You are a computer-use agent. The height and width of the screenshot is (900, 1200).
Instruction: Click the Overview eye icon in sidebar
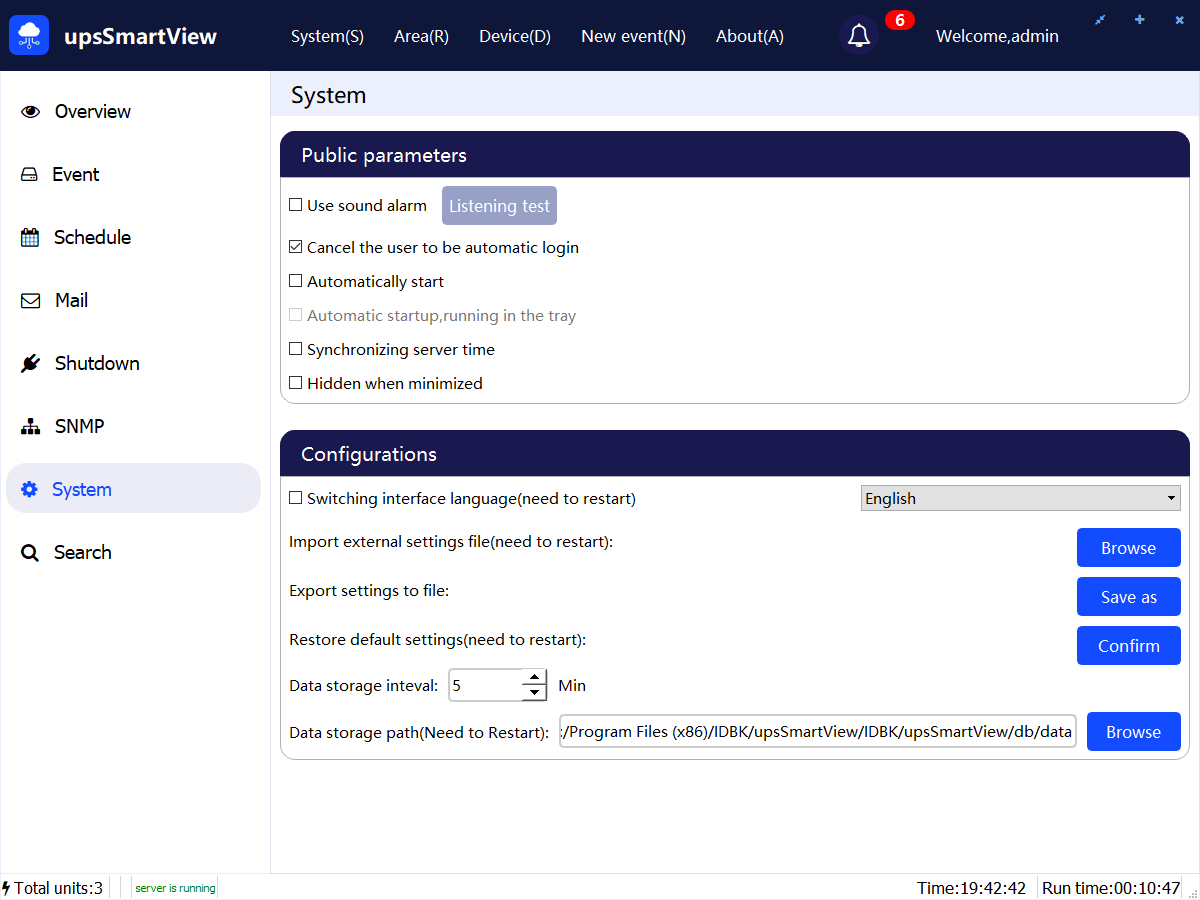click(x=30, y=112)
